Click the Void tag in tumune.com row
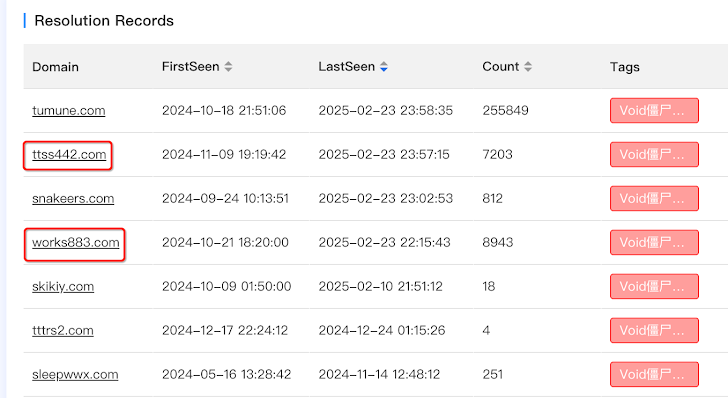The image size is (728, 398). click(x=654, y=111)
